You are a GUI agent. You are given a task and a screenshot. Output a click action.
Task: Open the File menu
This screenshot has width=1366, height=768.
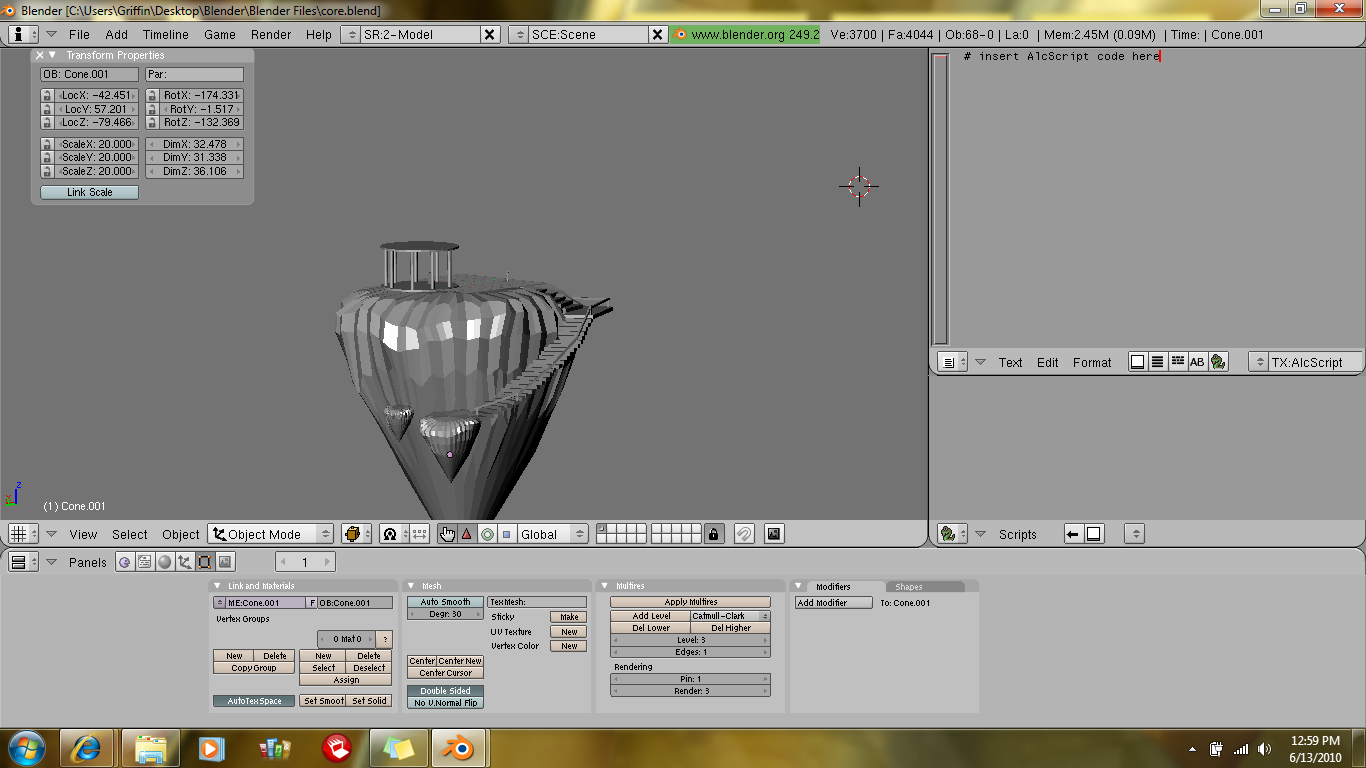point(79,34)
